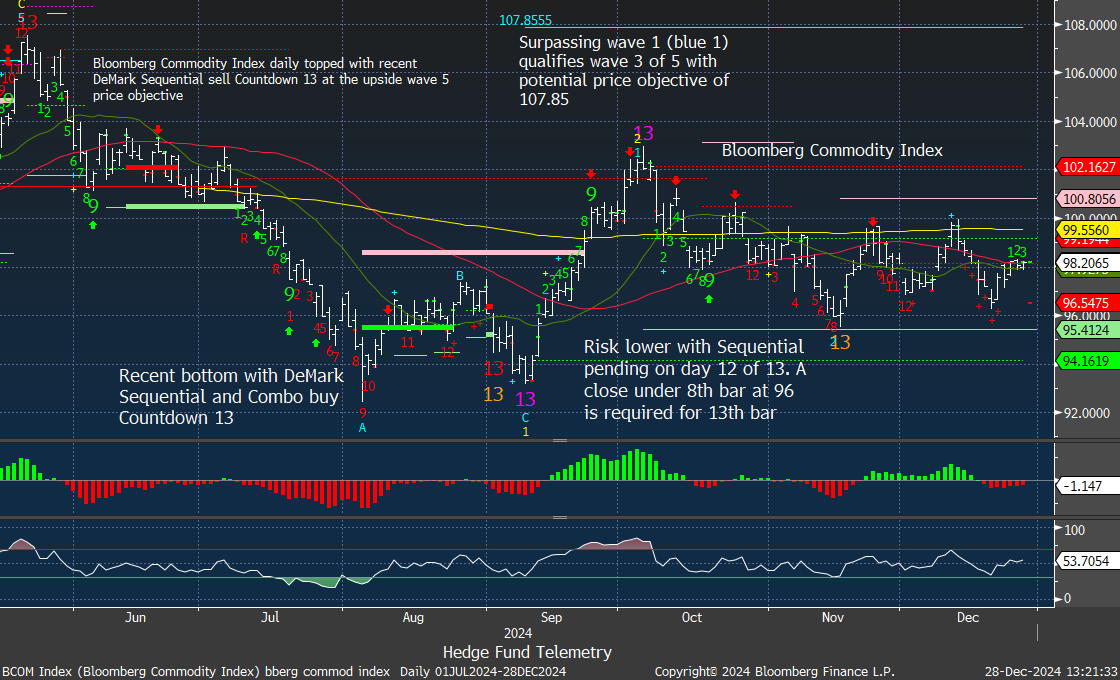Click the cyan 107.8555 price objective label

point(526,20)
